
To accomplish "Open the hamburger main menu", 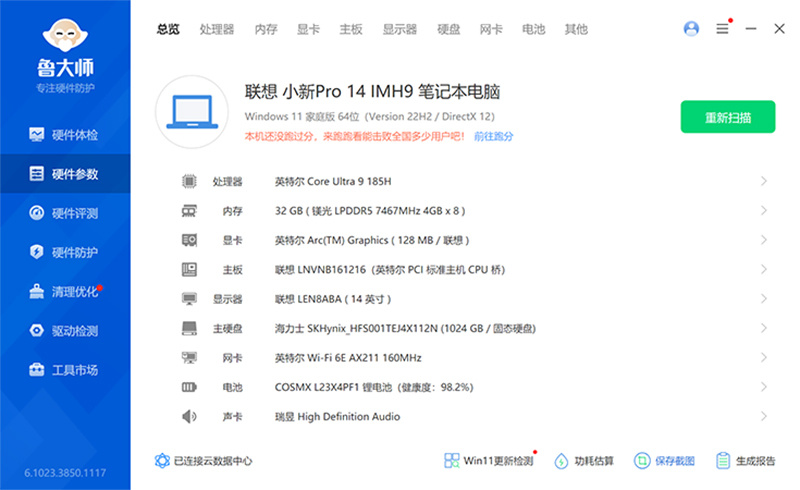I will (722, 29).
